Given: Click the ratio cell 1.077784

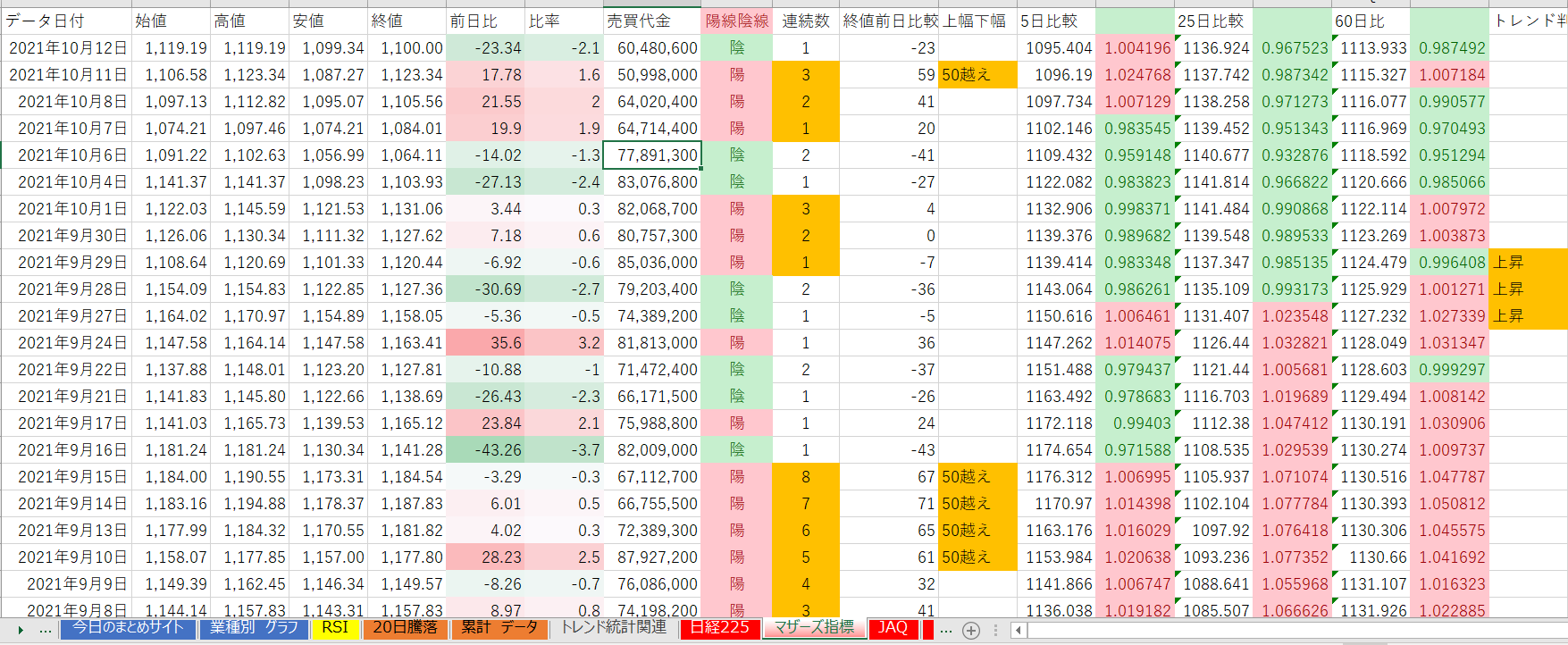Looking at the screenshot, I should pos(1291,504).
